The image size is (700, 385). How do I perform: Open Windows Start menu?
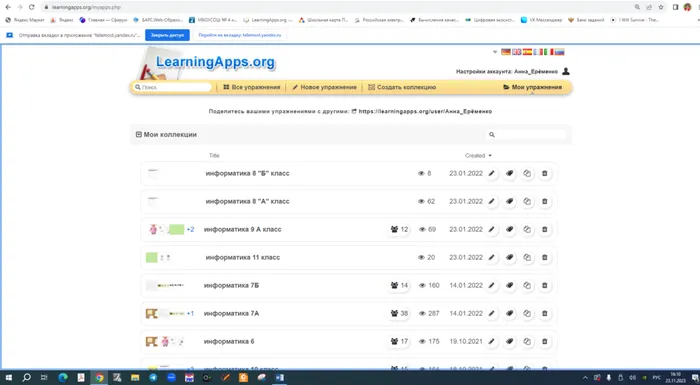click(x=8, y=377)
